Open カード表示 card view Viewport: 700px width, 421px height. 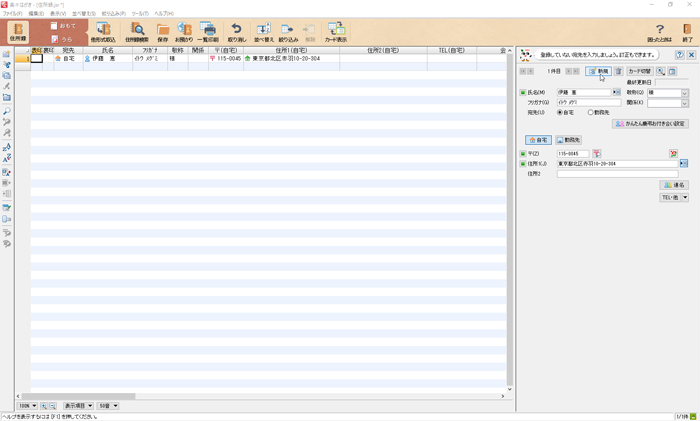click(x=336, y=32)
